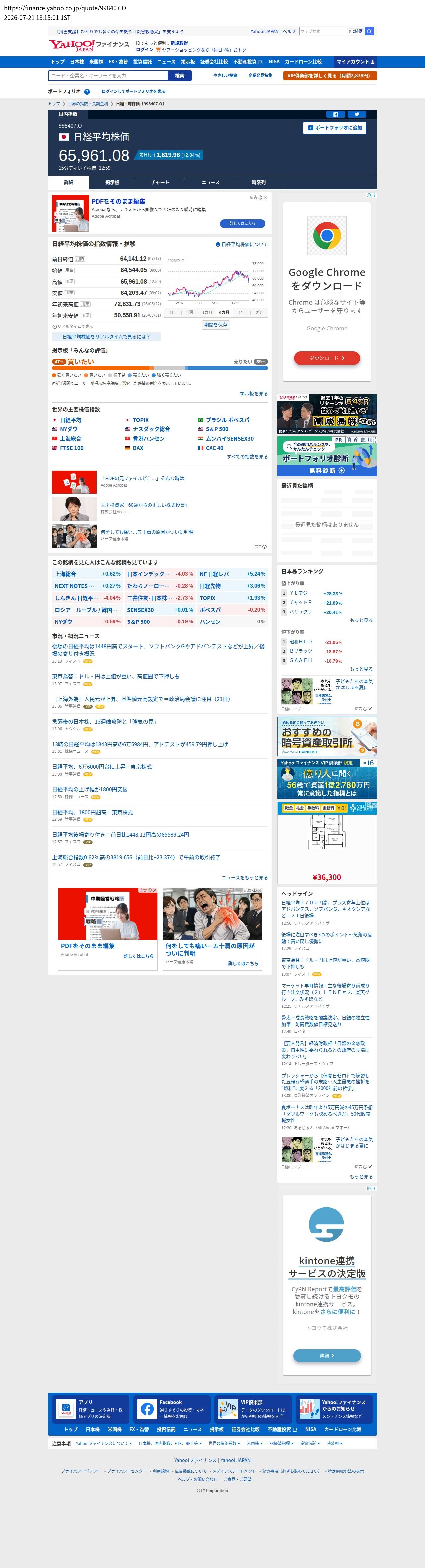This screenshot has height=1568, width=425.
Task: Select the 1年 chart period
Action: [241, 312]
